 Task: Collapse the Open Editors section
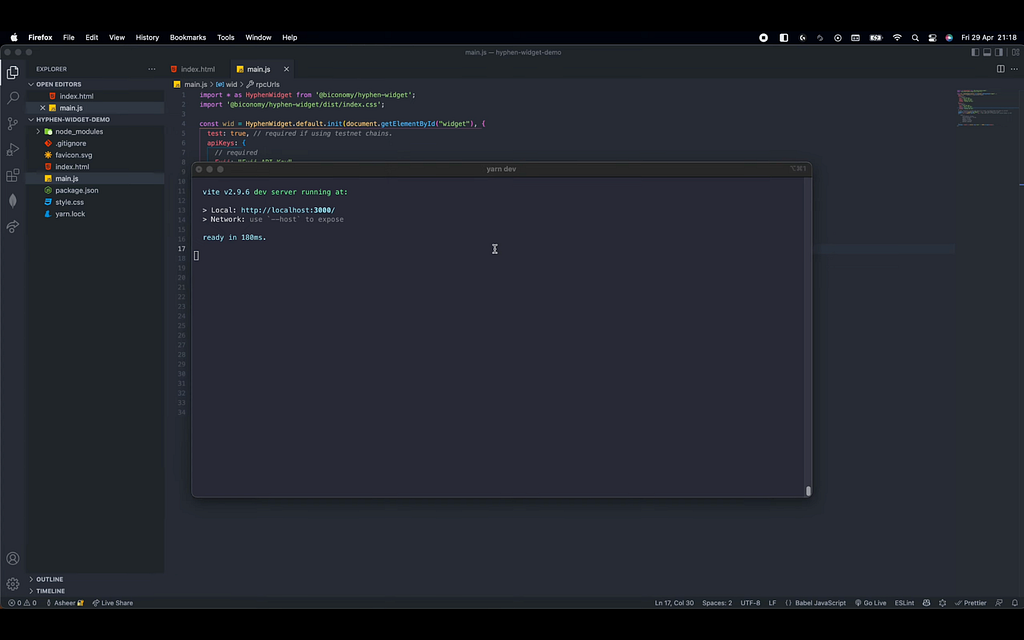tap(95, 84)
